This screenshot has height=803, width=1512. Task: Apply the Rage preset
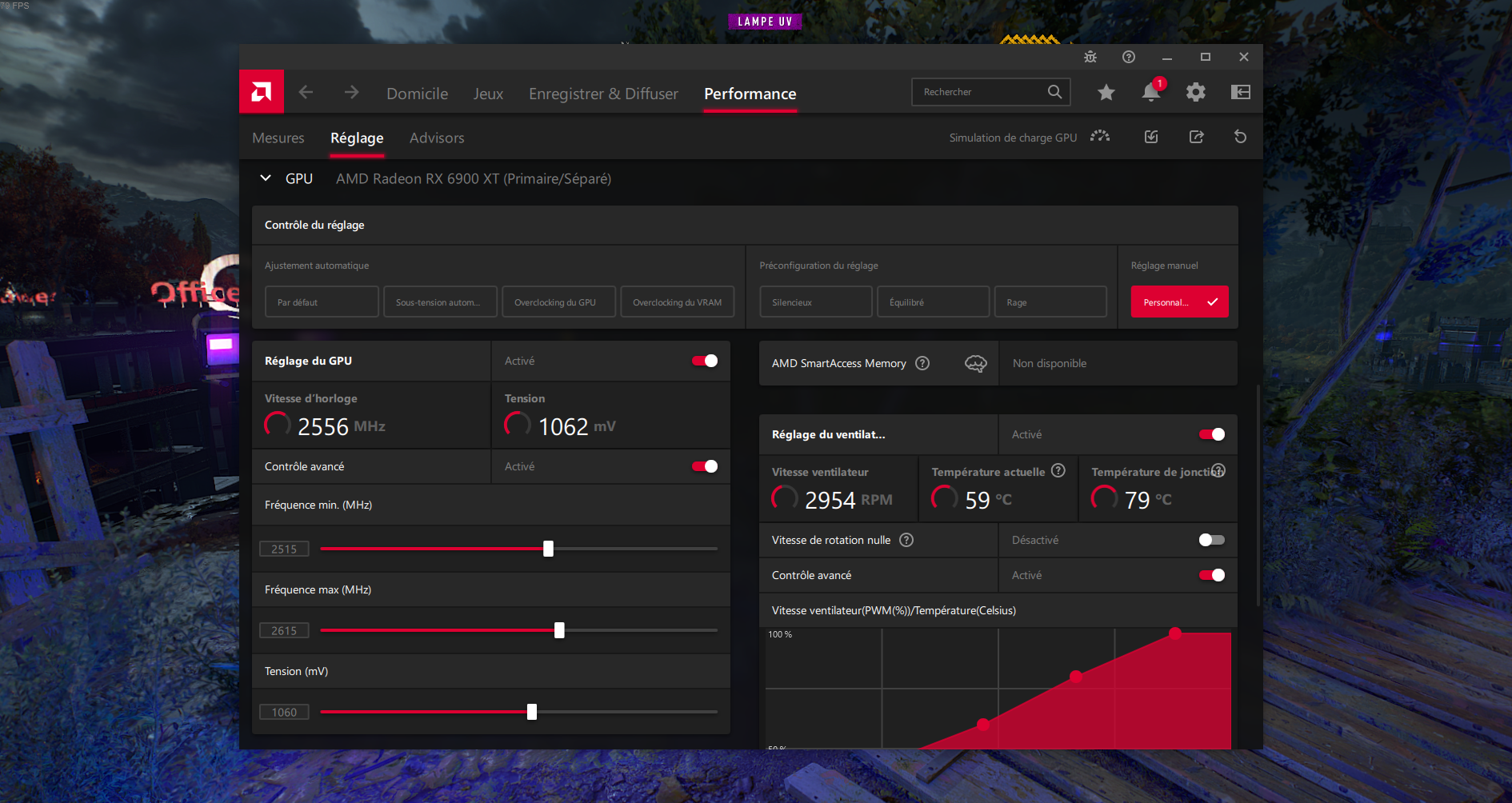pyautogui.click(x=1050, y=302)
